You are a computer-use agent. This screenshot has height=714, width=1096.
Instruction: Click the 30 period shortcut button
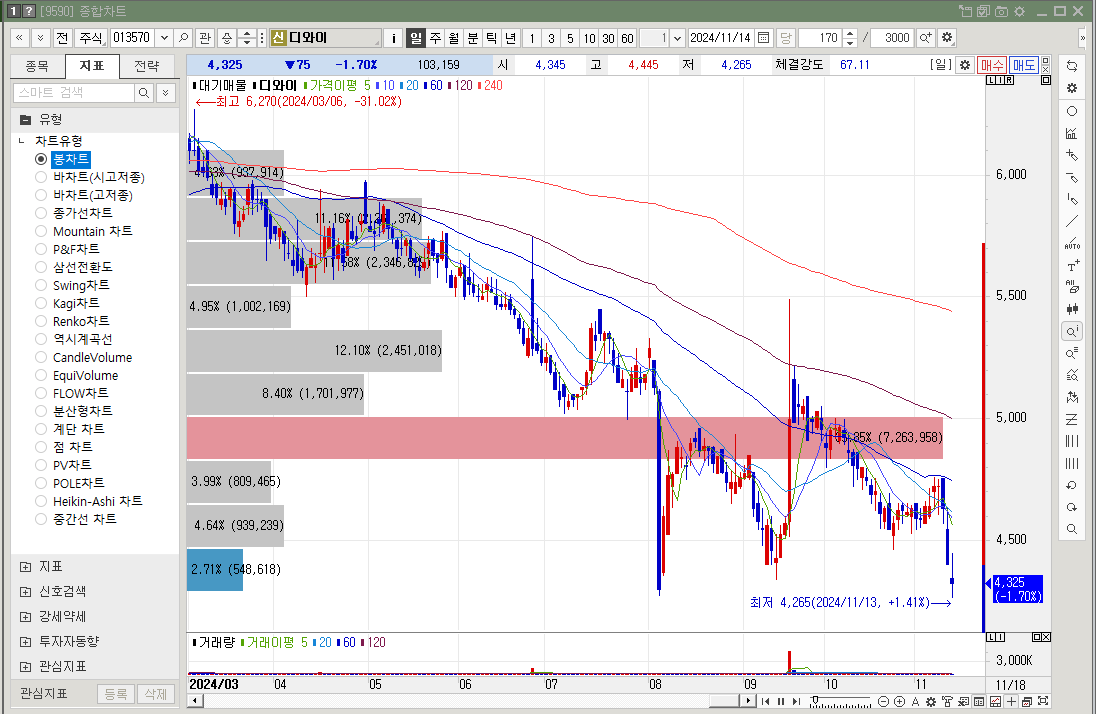point(608,38)
